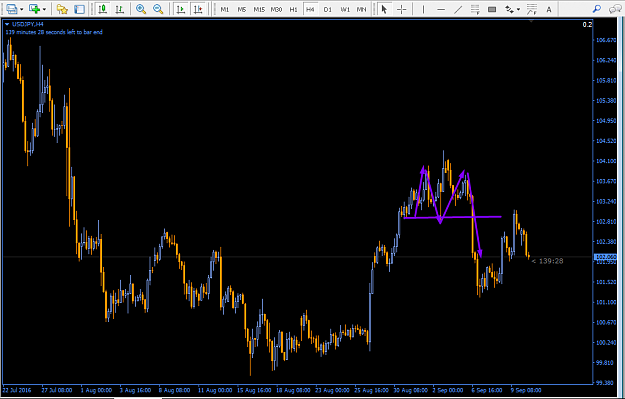Pick the horizontal line drawing tool
This screenshot has width=625, height=399.
tap(441, 9)
